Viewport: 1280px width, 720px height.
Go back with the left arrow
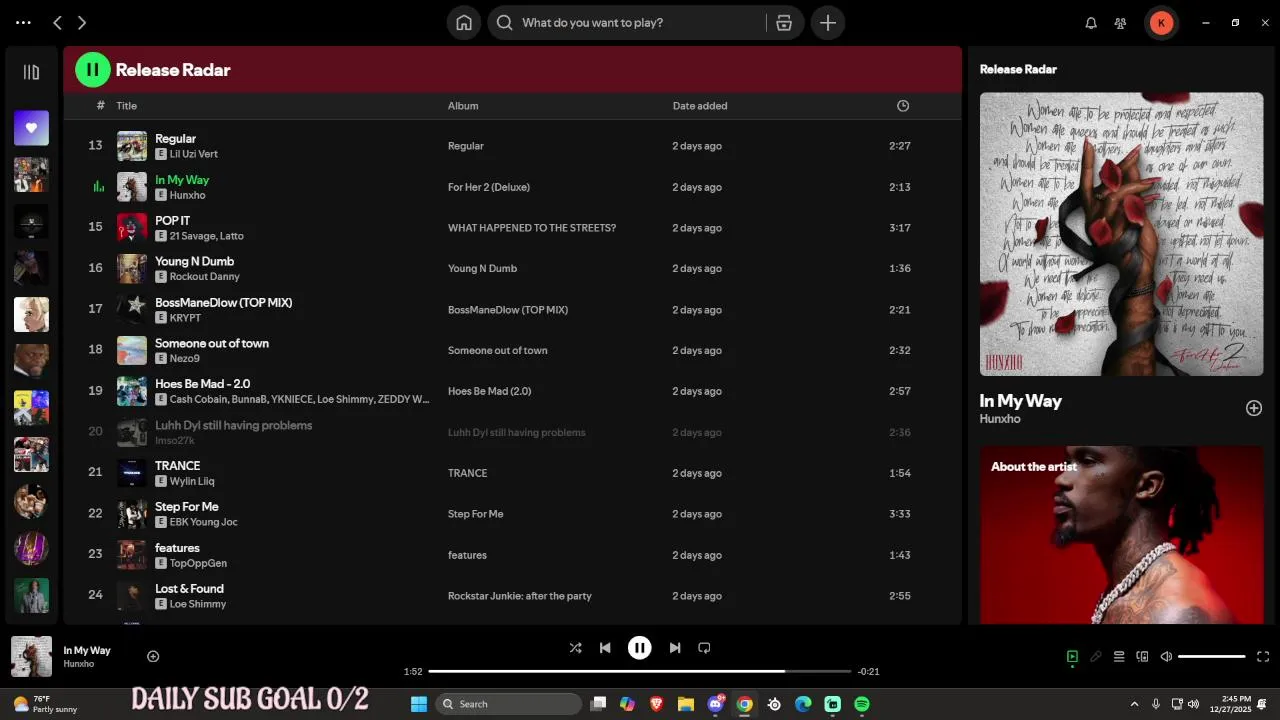(57, 23)
